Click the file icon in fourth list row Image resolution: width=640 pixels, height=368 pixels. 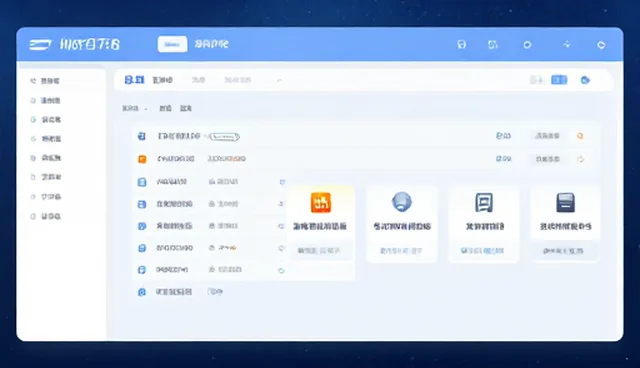[x=142, y=204]
